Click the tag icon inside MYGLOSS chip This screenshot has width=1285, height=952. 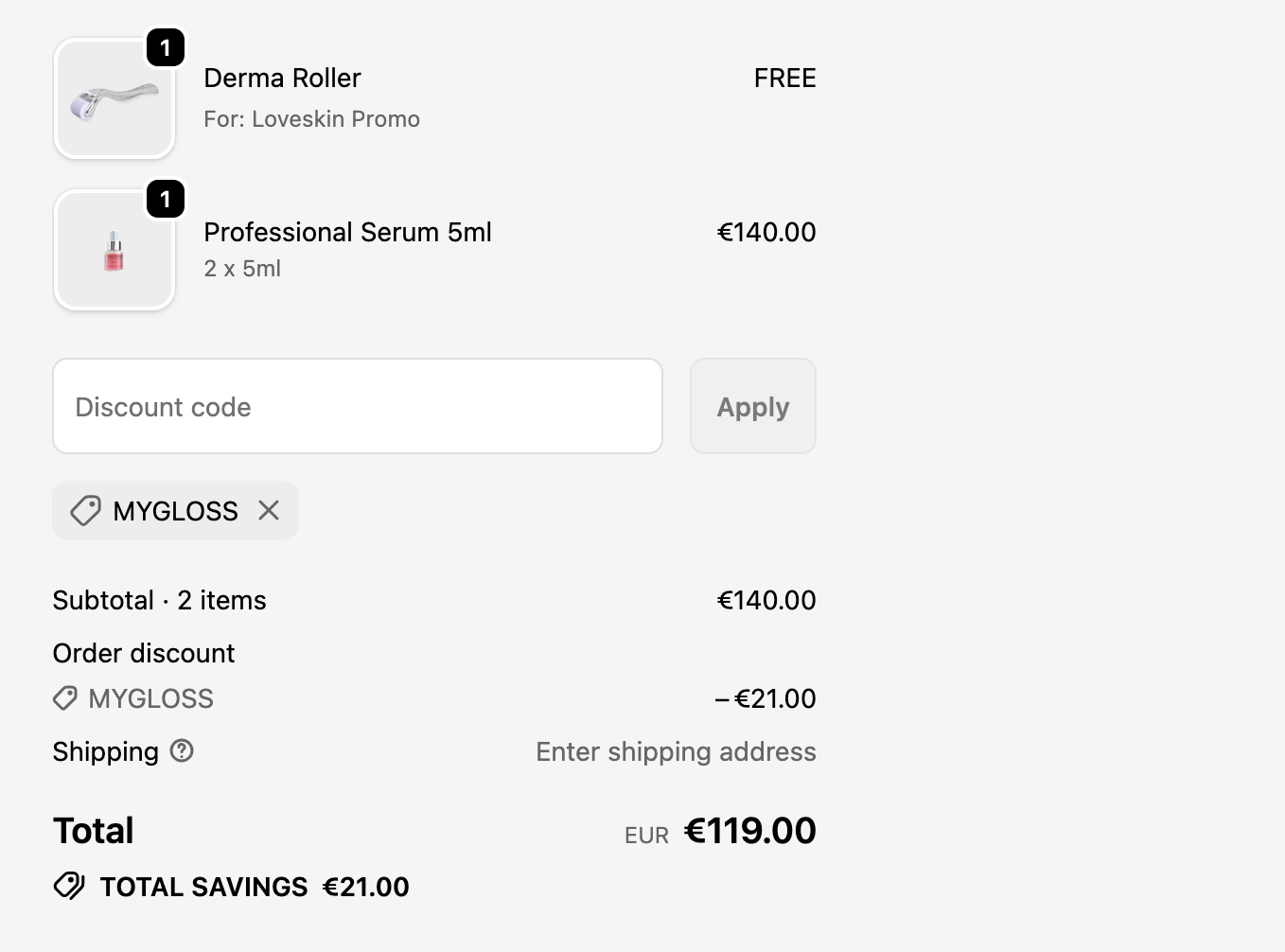point(85,511)
